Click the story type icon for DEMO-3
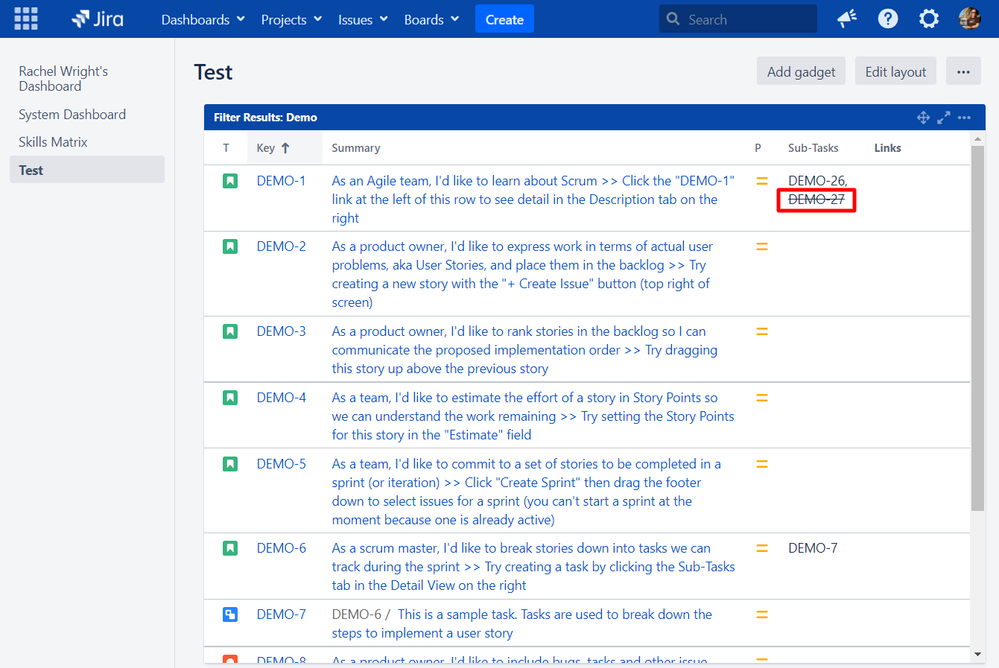This screenshot has height=668, width=999. pyautogui.click(x=230, y=331)
